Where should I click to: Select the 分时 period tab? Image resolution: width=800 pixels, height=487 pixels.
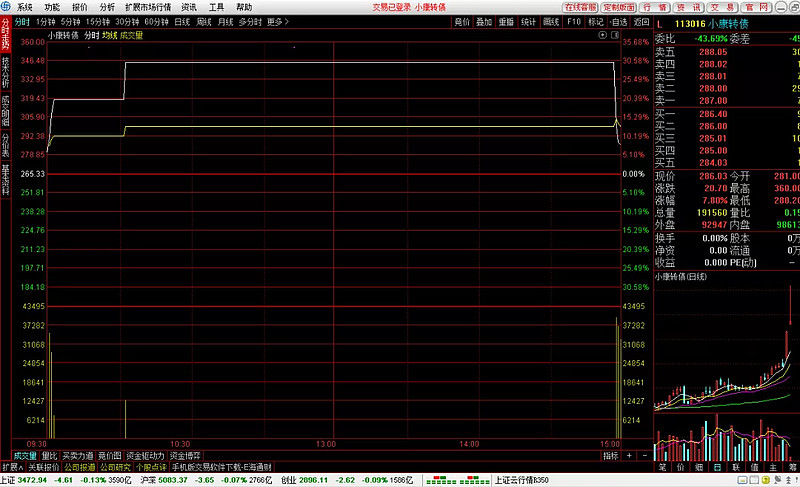pos(22,22)
